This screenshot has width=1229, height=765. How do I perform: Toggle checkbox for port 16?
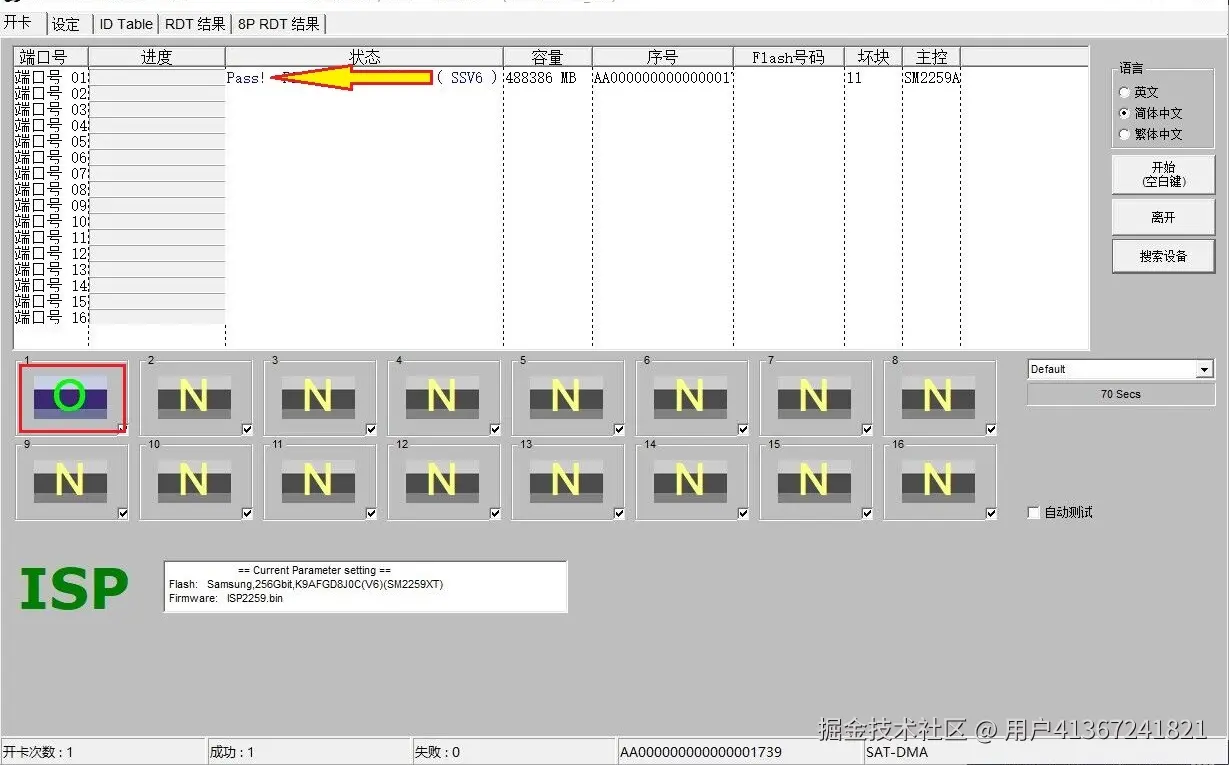coord(991,514)
